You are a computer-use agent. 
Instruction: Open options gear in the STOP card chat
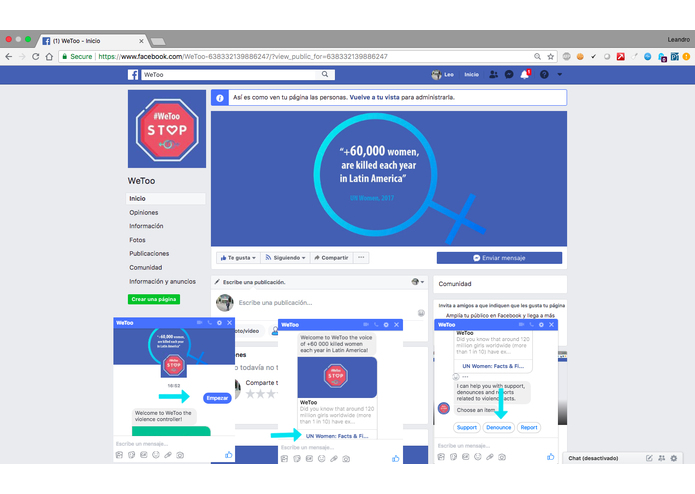click(386, 325)
